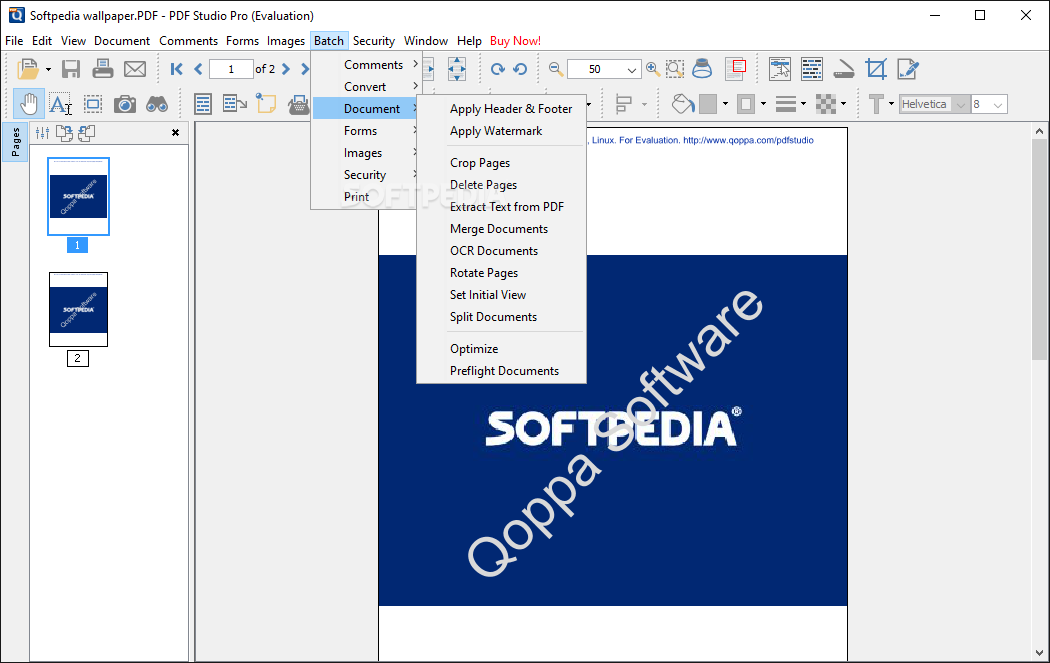1050x663 pixels.
Task: Save the document with floppy icon
Action: [x=70, y=69]
